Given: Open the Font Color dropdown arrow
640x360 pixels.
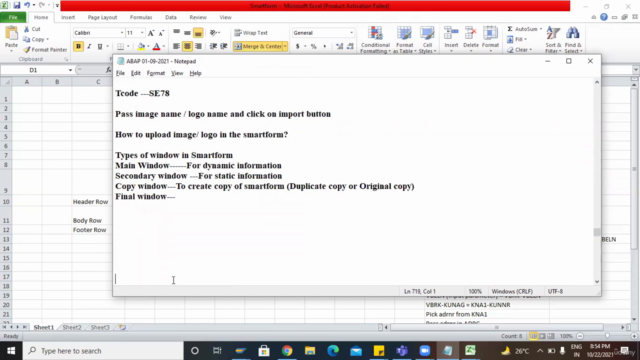Looking at the screenshot, I should pyautogui.click(x=164, y=47).
